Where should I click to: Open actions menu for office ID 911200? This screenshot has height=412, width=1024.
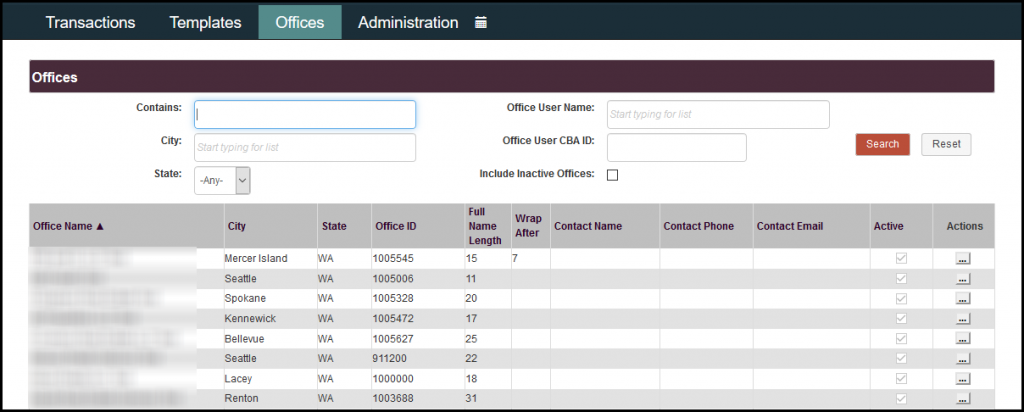[x=963, y=358]
